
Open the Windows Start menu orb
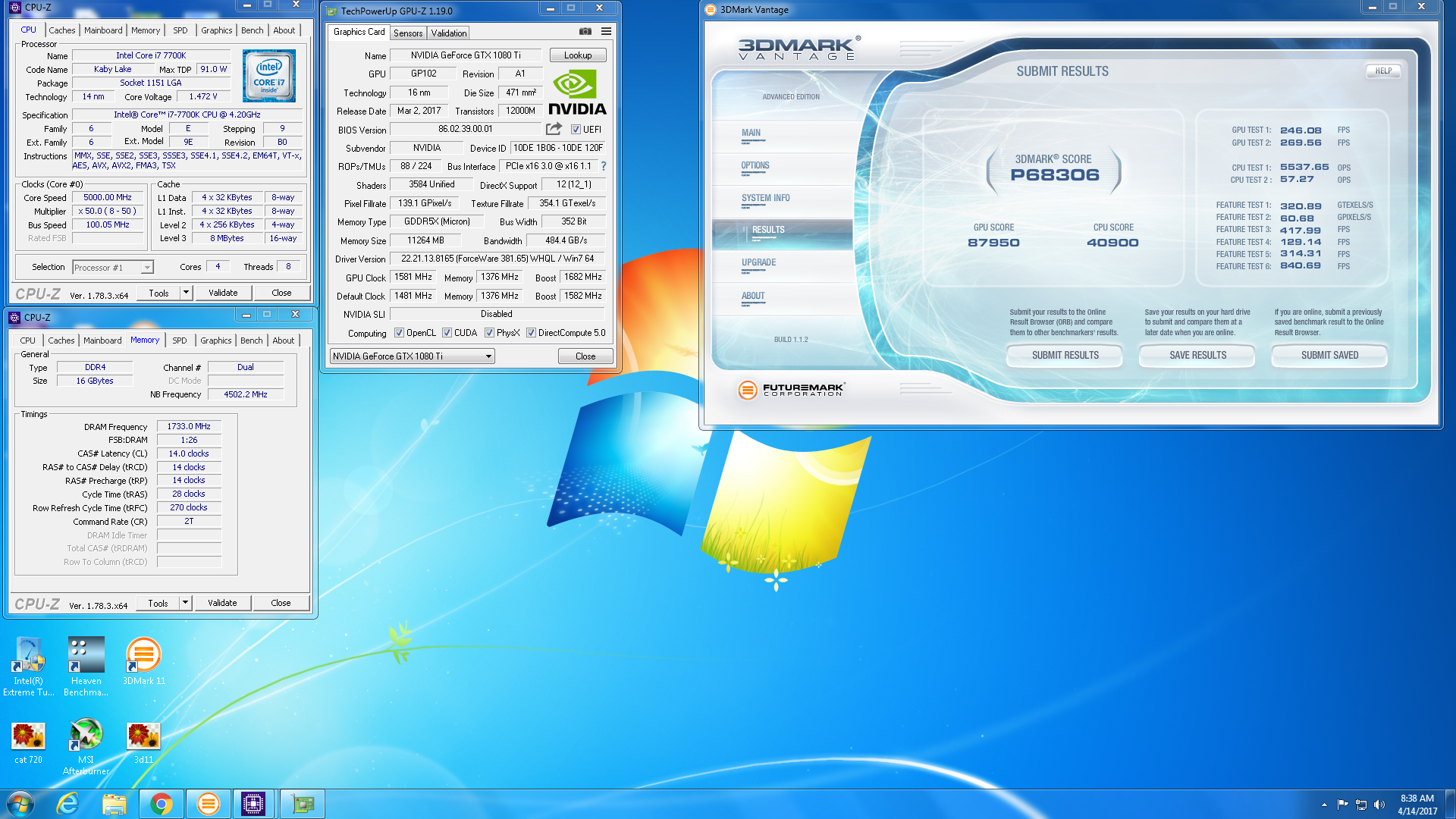pos(20,804)
